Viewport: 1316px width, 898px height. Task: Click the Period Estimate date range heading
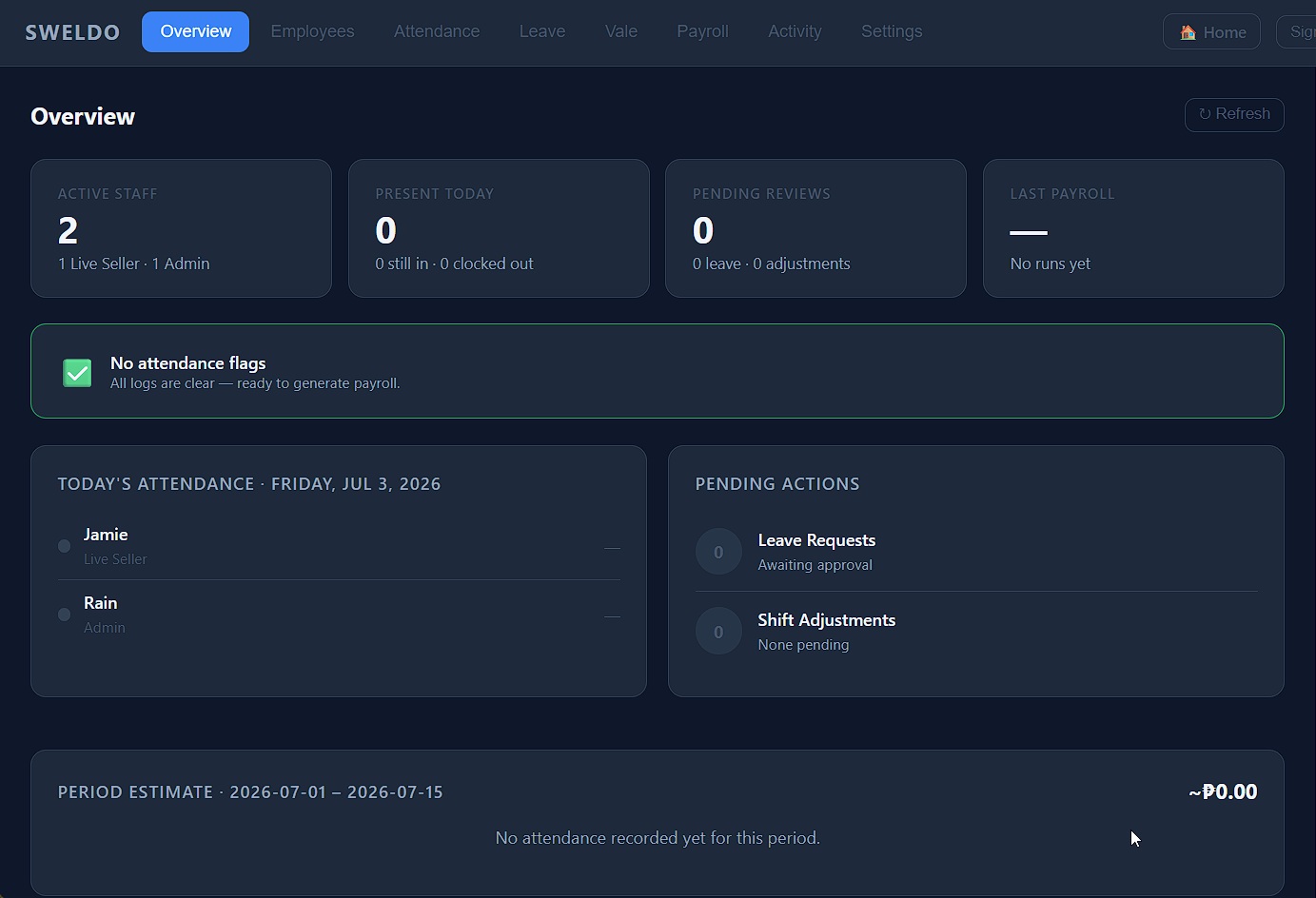click(x=250, y=792)
